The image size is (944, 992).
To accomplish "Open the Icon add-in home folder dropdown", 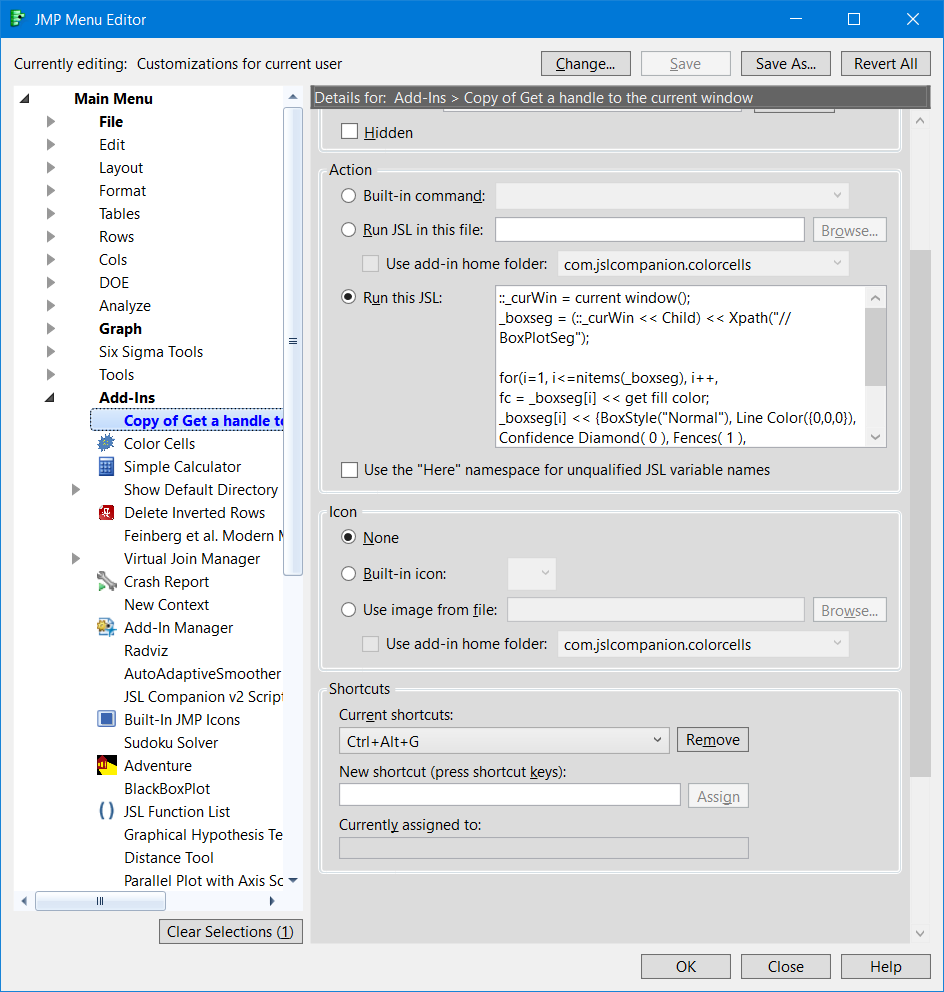I will [x=703, y=644].
